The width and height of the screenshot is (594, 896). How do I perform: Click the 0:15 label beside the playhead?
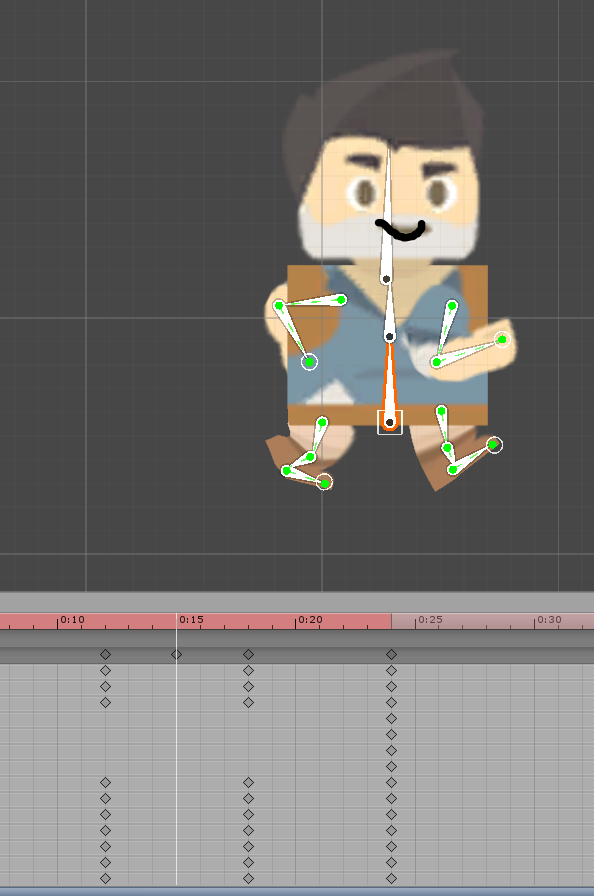(x=191, y=620)
